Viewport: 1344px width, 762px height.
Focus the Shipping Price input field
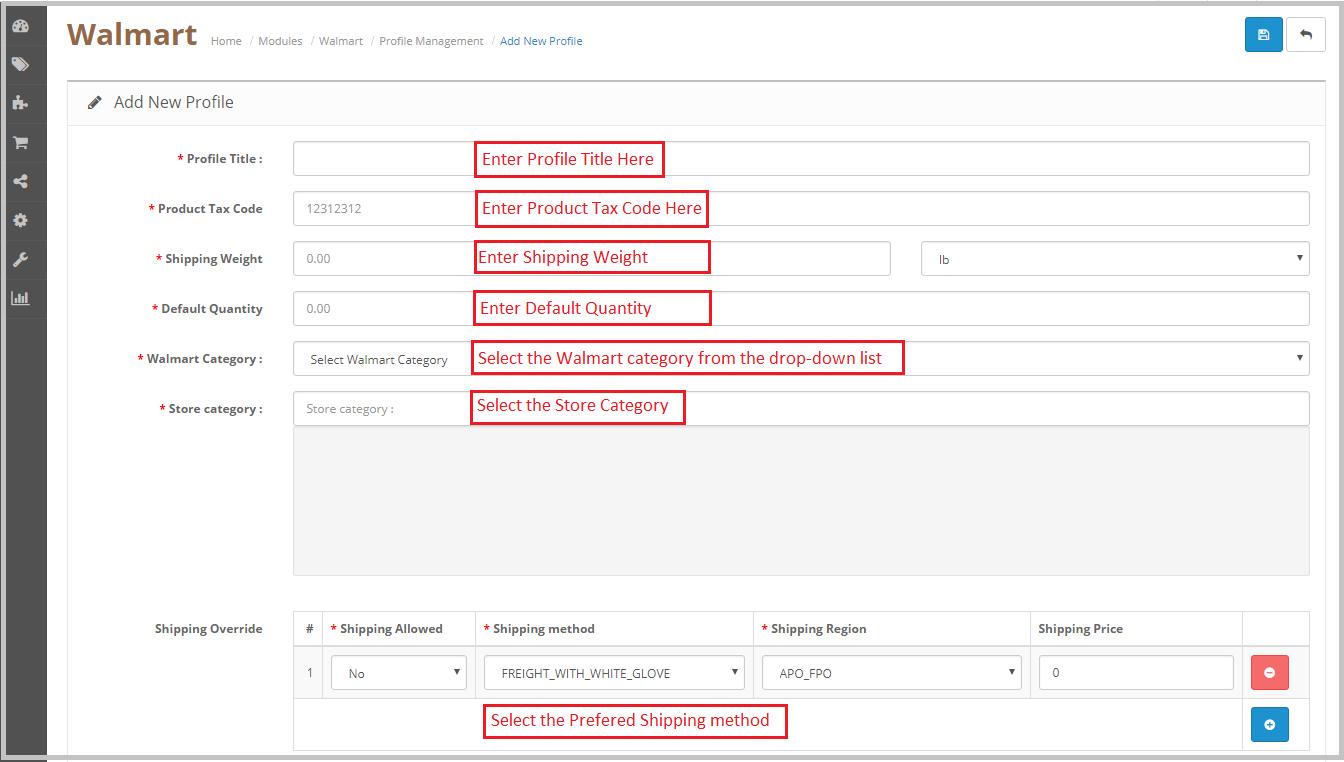pyautogui.click(x=1136, y=673)
